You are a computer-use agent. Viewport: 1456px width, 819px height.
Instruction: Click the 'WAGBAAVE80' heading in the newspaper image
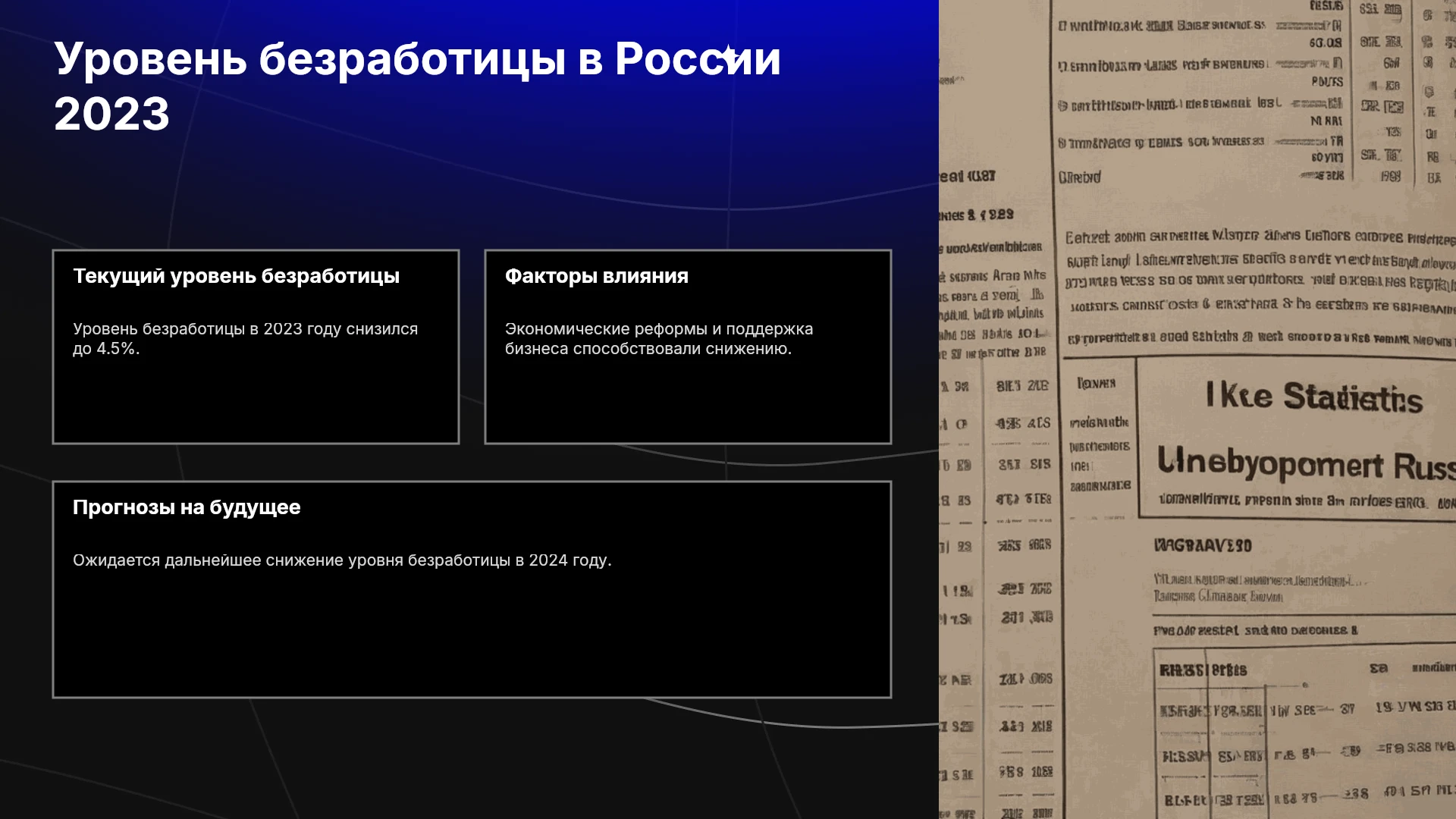coord(1203,545)
